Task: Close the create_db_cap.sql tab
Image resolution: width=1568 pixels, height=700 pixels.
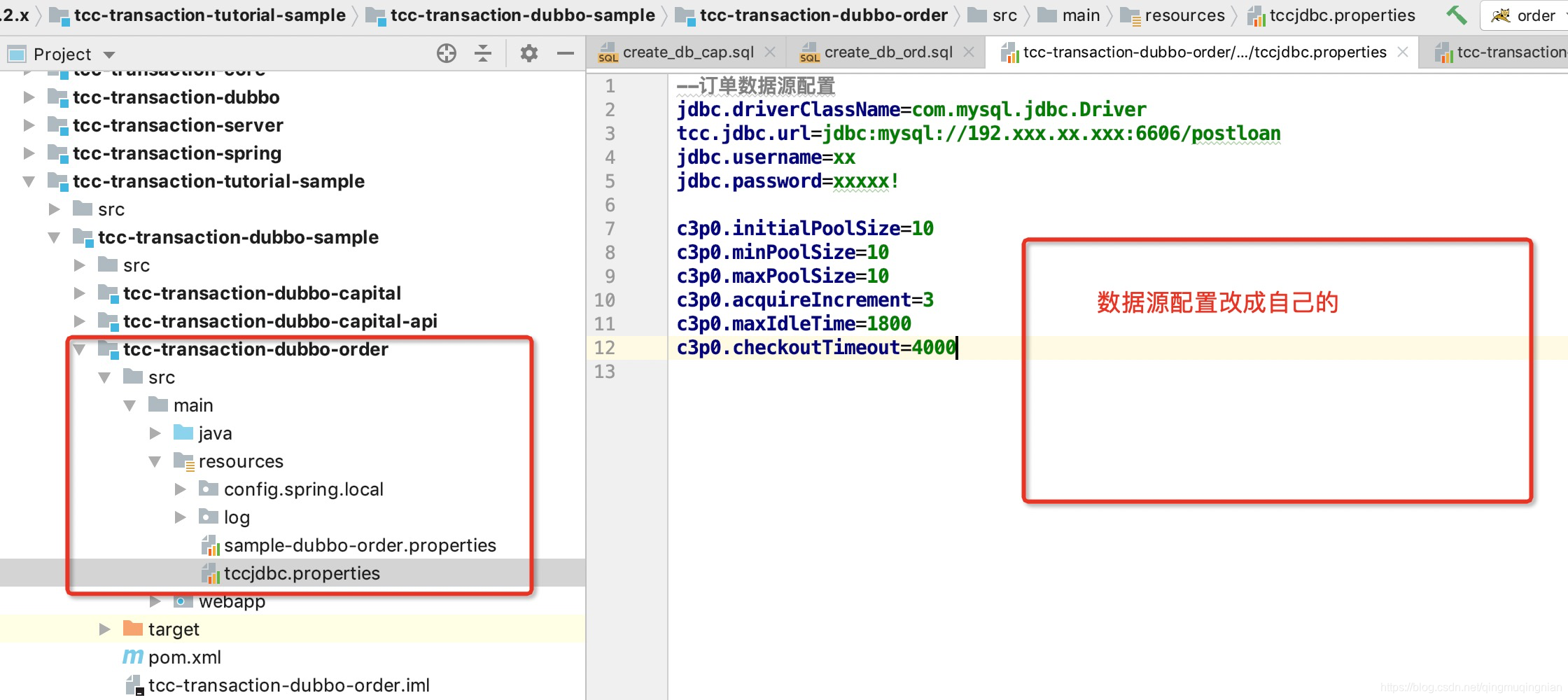Action: (770, 52)
